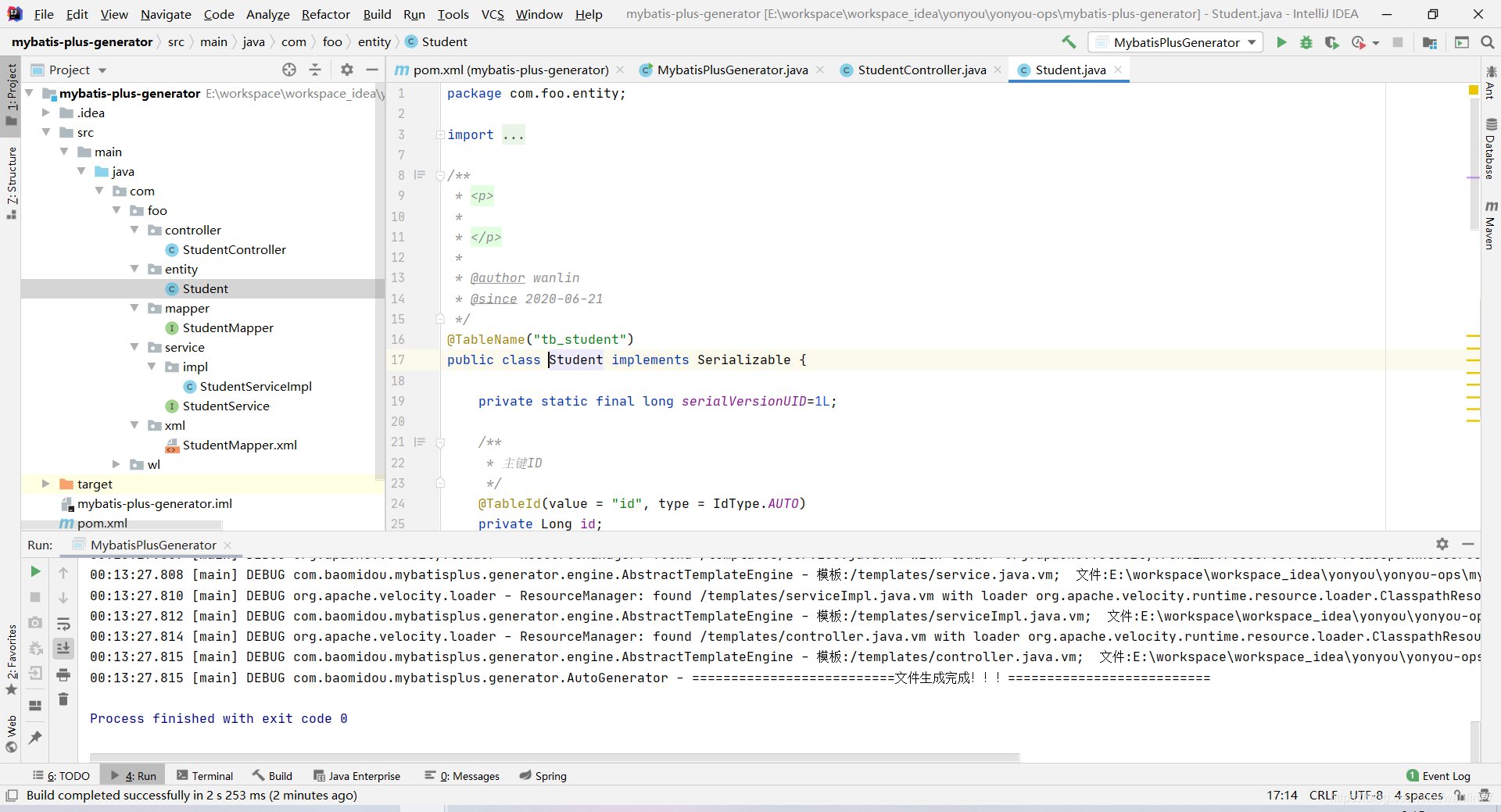Viewport: 1501px width, 812px height.
Task: Start Debug with the bug icon
Action: [1306, 42]
